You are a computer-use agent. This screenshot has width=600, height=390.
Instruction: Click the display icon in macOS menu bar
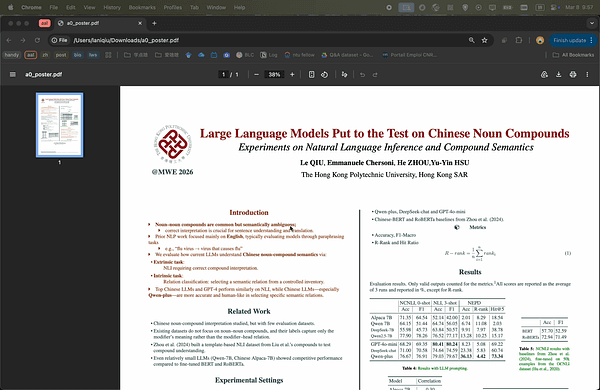(x=492, y=7)
